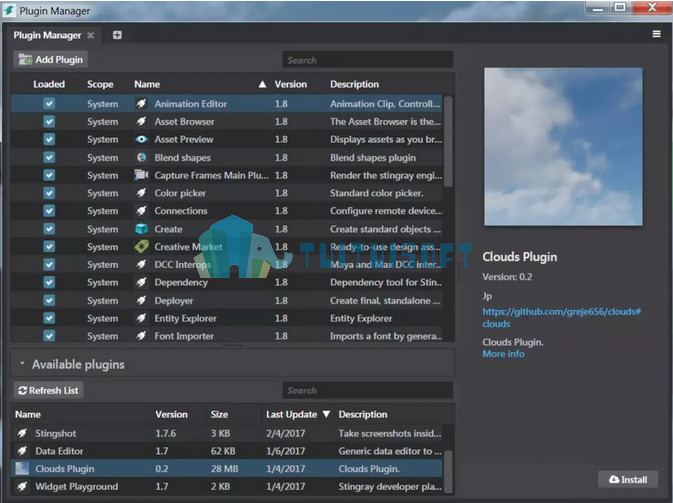
Task: Open the hamburger panel menu
Action: tap(656, 34)
